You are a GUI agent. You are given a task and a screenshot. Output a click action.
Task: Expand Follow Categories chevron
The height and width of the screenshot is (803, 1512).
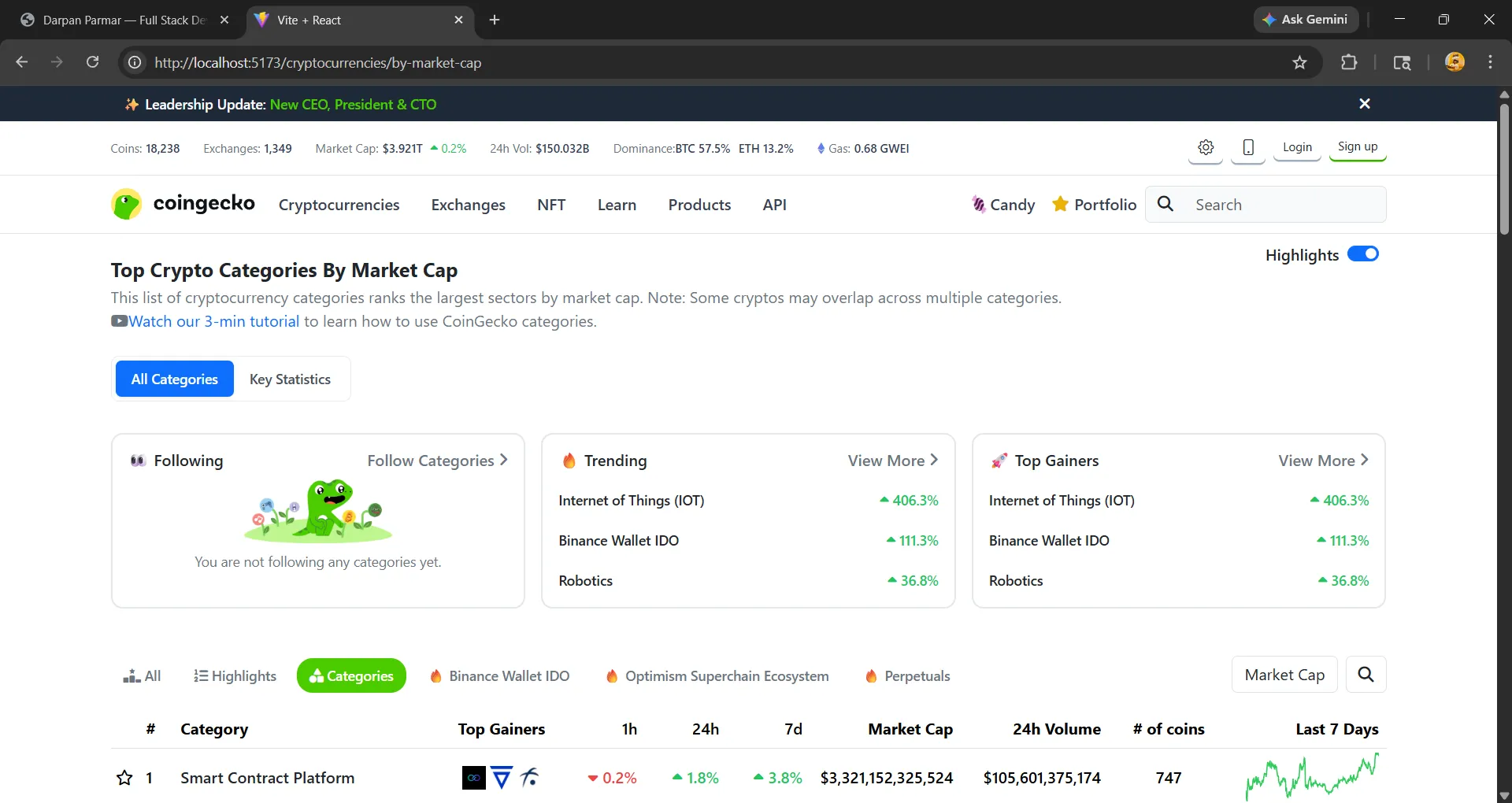(x=504, y=460)
